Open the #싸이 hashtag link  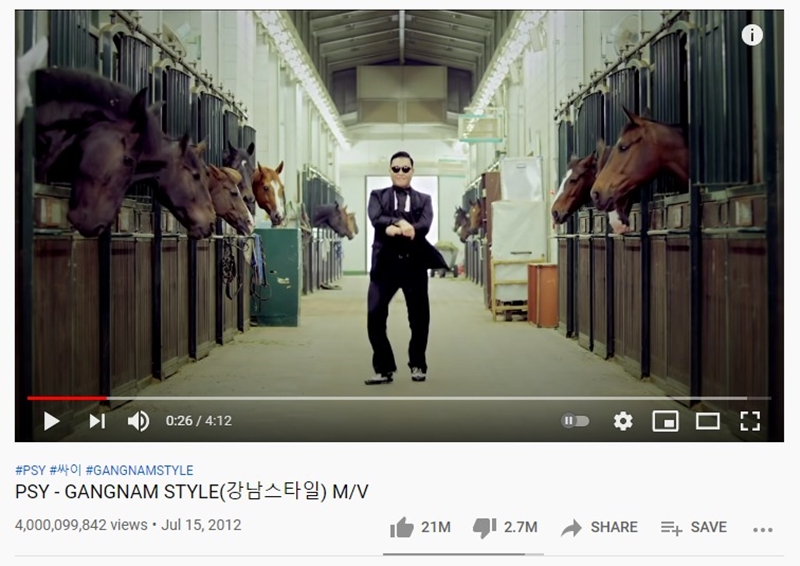65,470
